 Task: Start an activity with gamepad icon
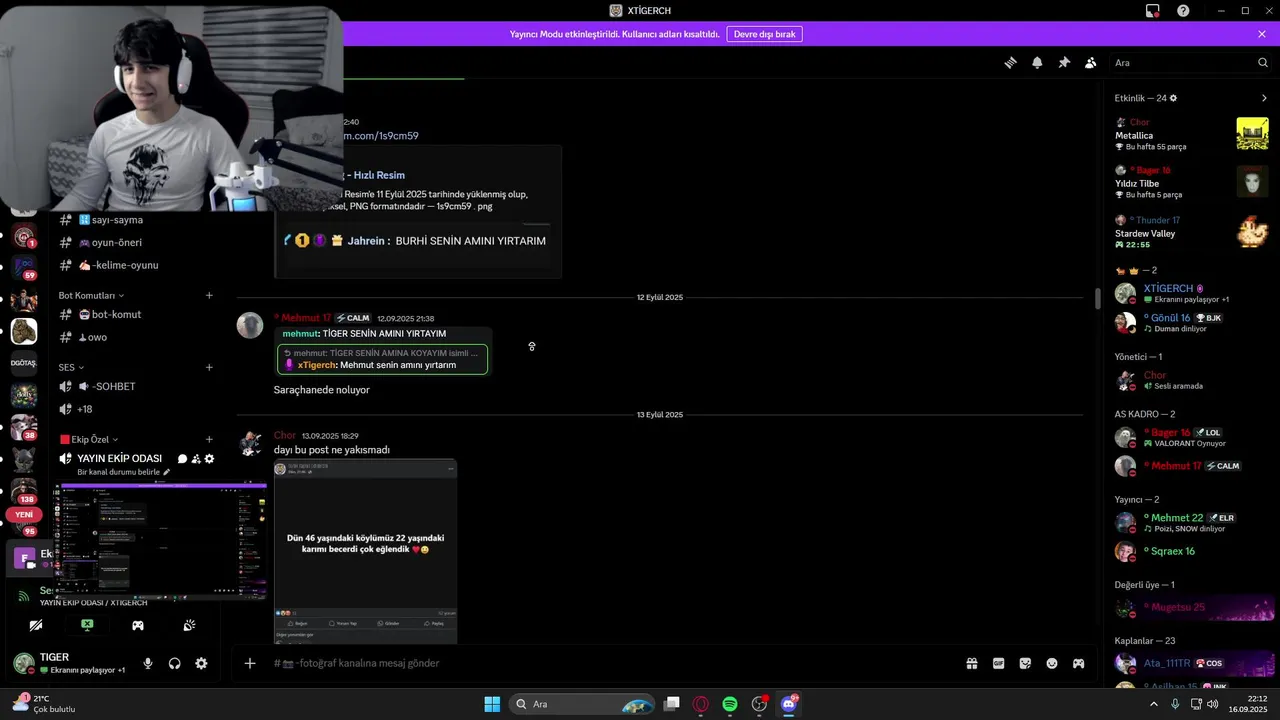click(x=138, y=625)
